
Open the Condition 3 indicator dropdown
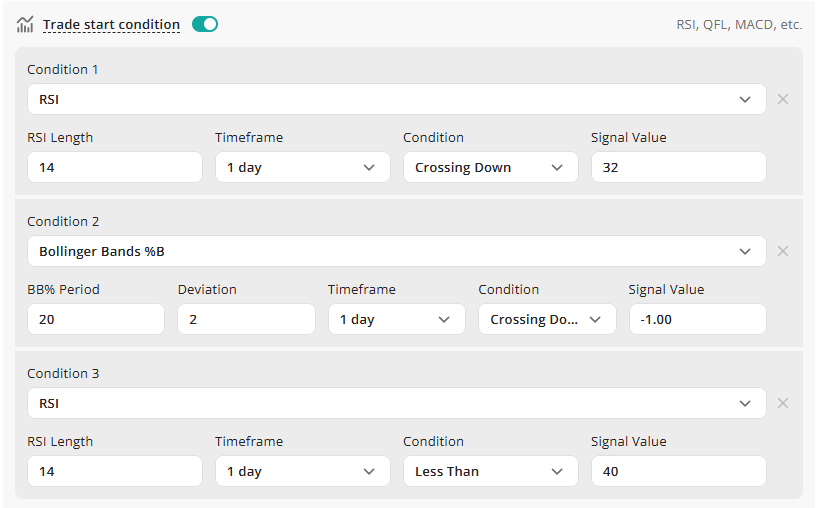coord(396,403)
